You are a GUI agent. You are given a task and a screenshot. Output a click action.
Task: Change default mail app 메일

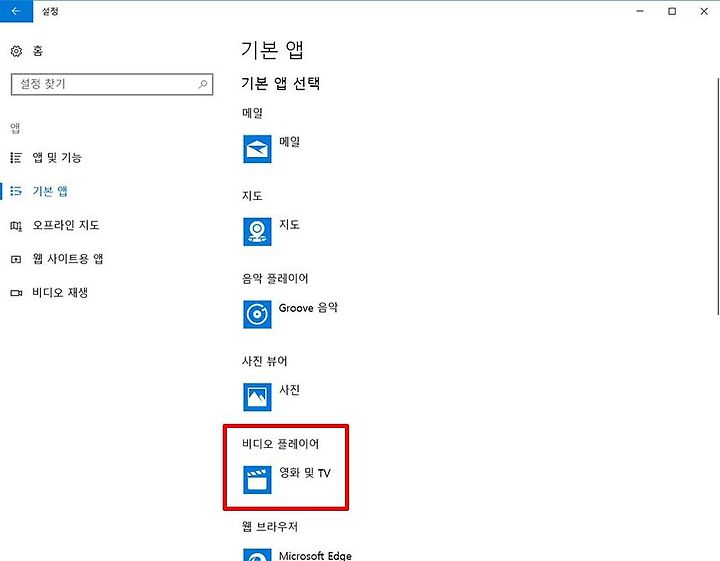pos(289,142)
